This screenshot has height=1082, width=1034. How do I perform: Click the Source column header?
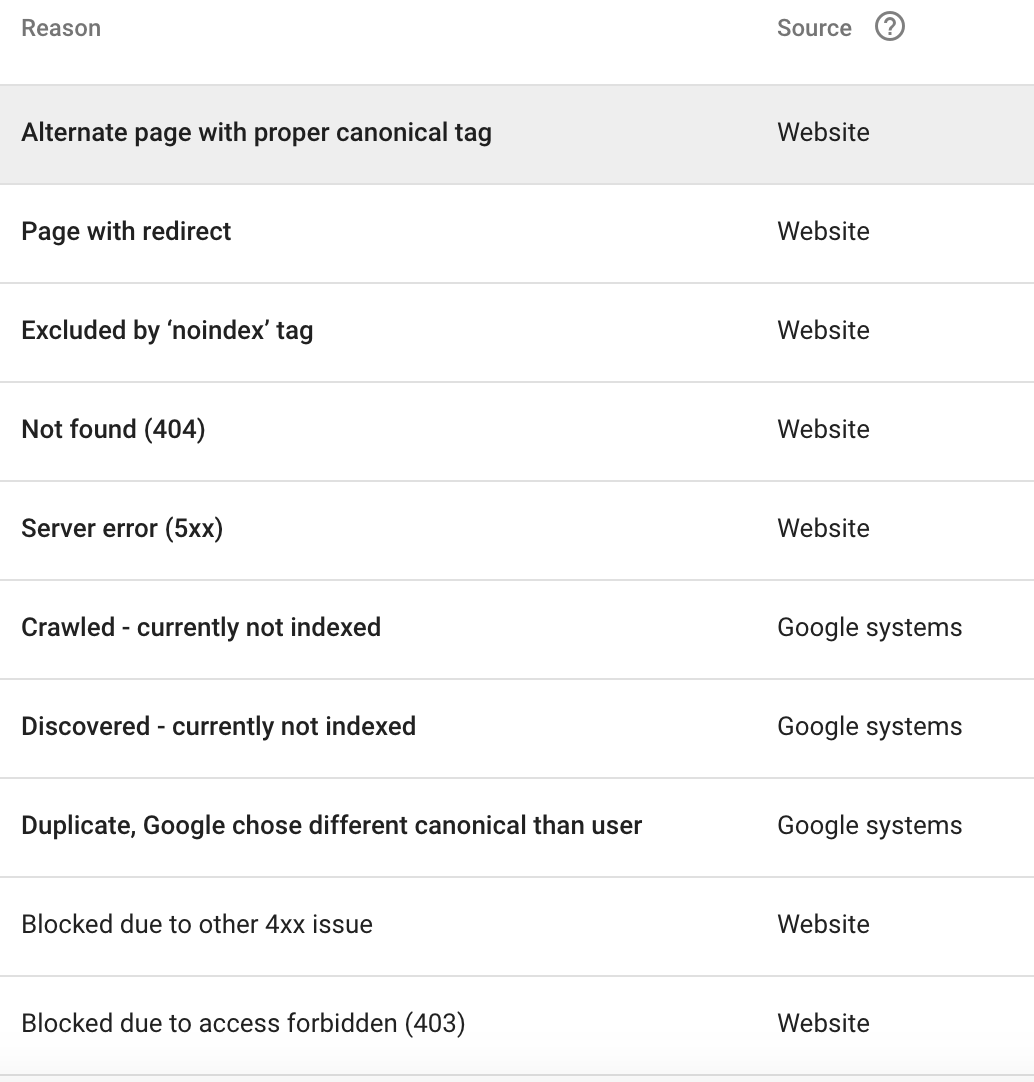pyautogui.click(x=814, y=28)
